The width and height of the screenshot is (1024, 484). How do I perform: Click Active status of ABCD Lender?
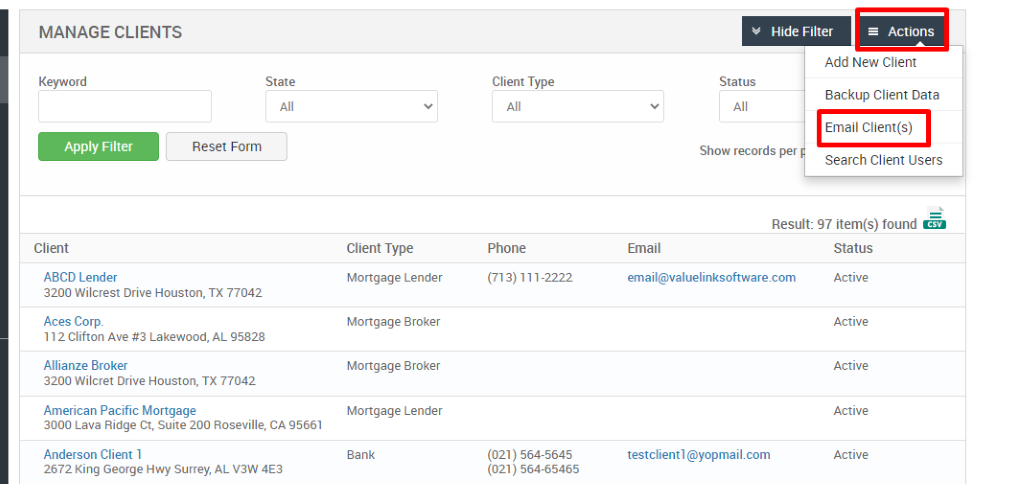(x=850, y=277)
